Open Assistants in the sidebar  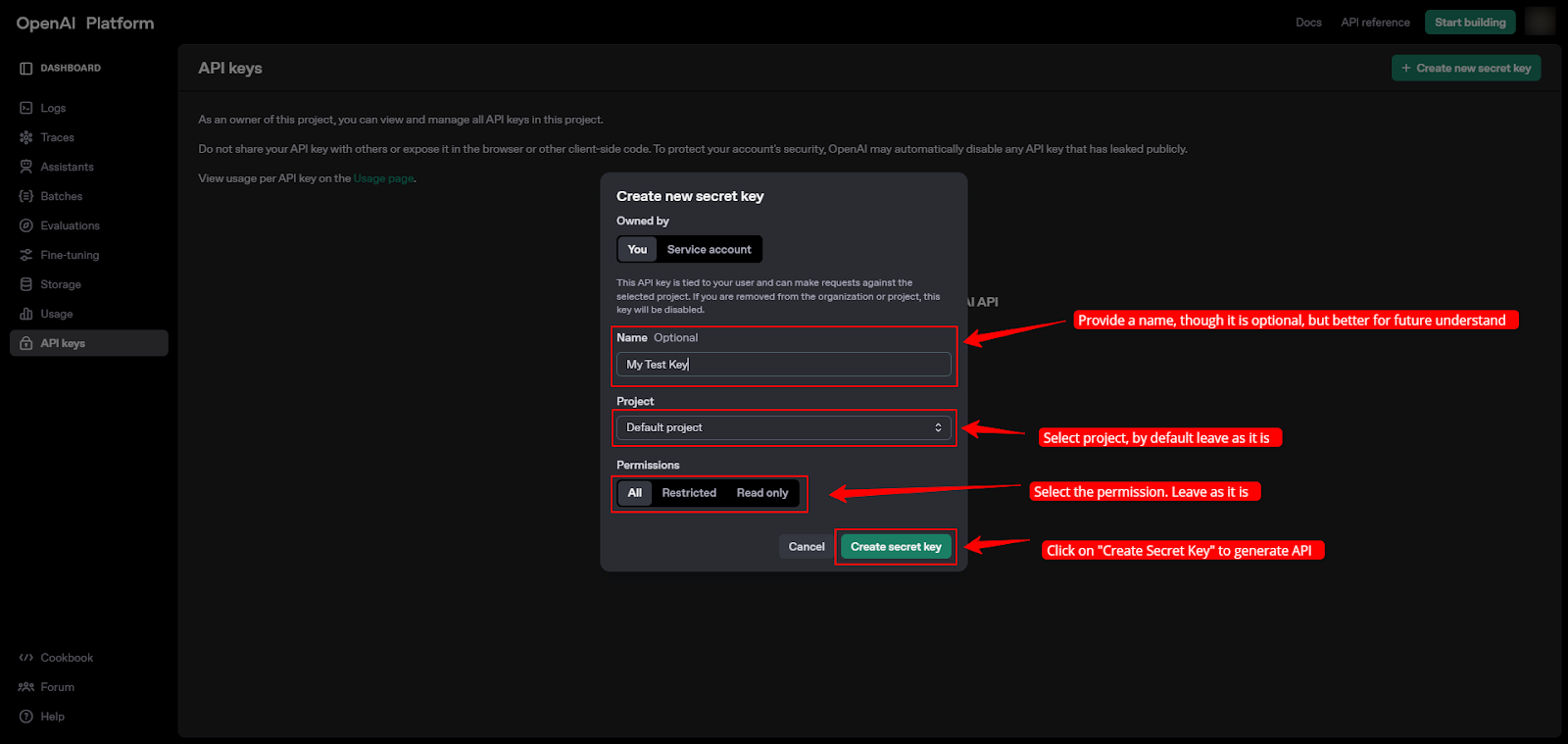(x=89, y=167)
